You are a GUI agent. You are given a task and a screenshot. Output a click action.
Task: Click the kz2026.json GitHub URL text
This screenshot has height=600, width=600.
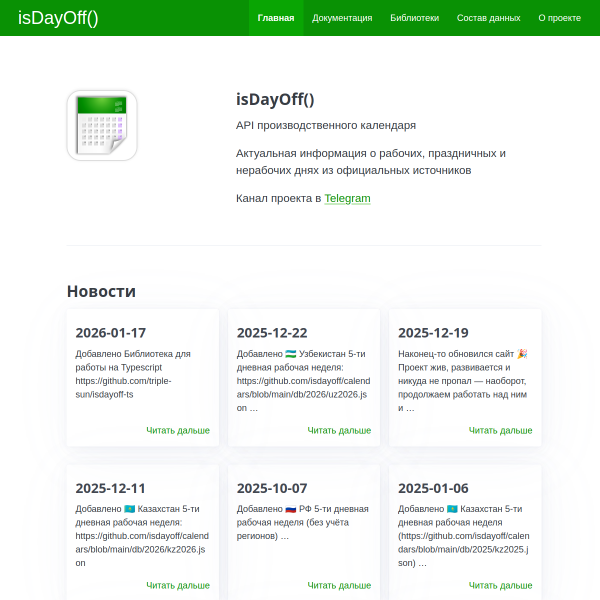[142, 549]
